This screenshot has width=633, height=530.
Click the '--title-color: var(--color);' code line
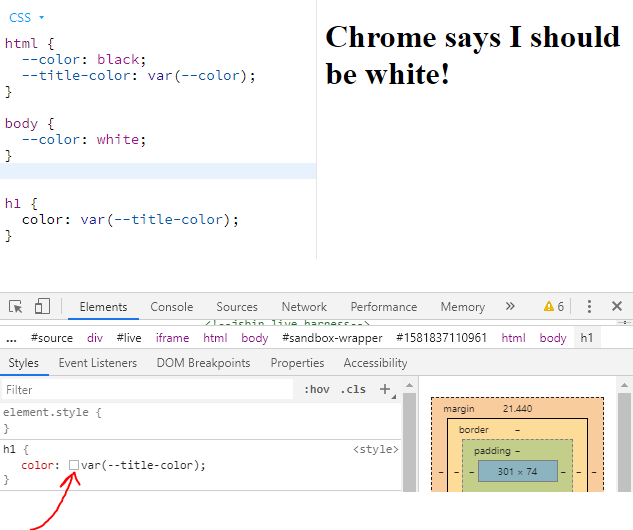click(138, 76)
